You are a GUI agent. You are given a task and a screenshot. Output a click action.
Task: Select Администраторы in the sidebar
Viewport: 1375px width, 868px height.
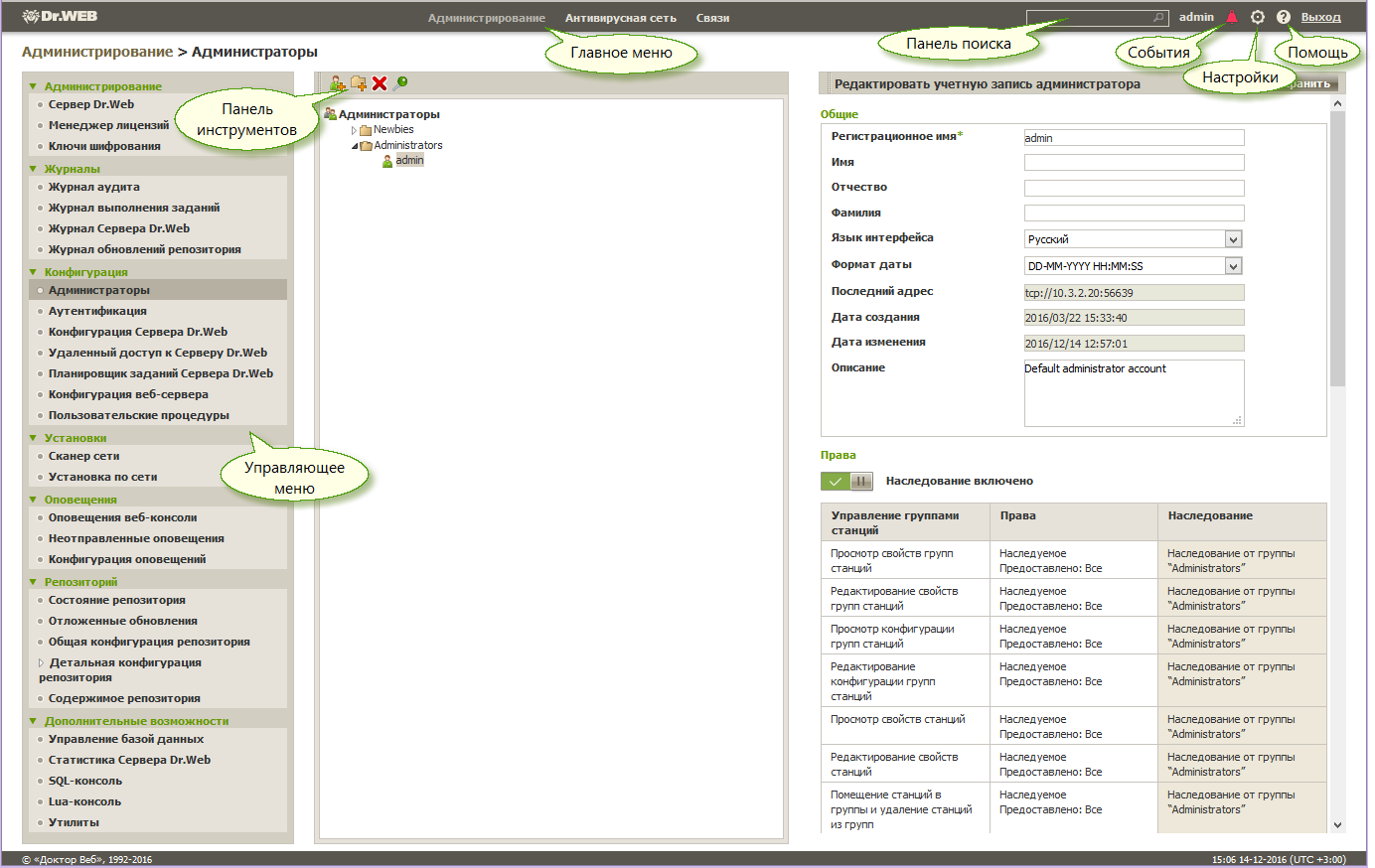[99, 290]
